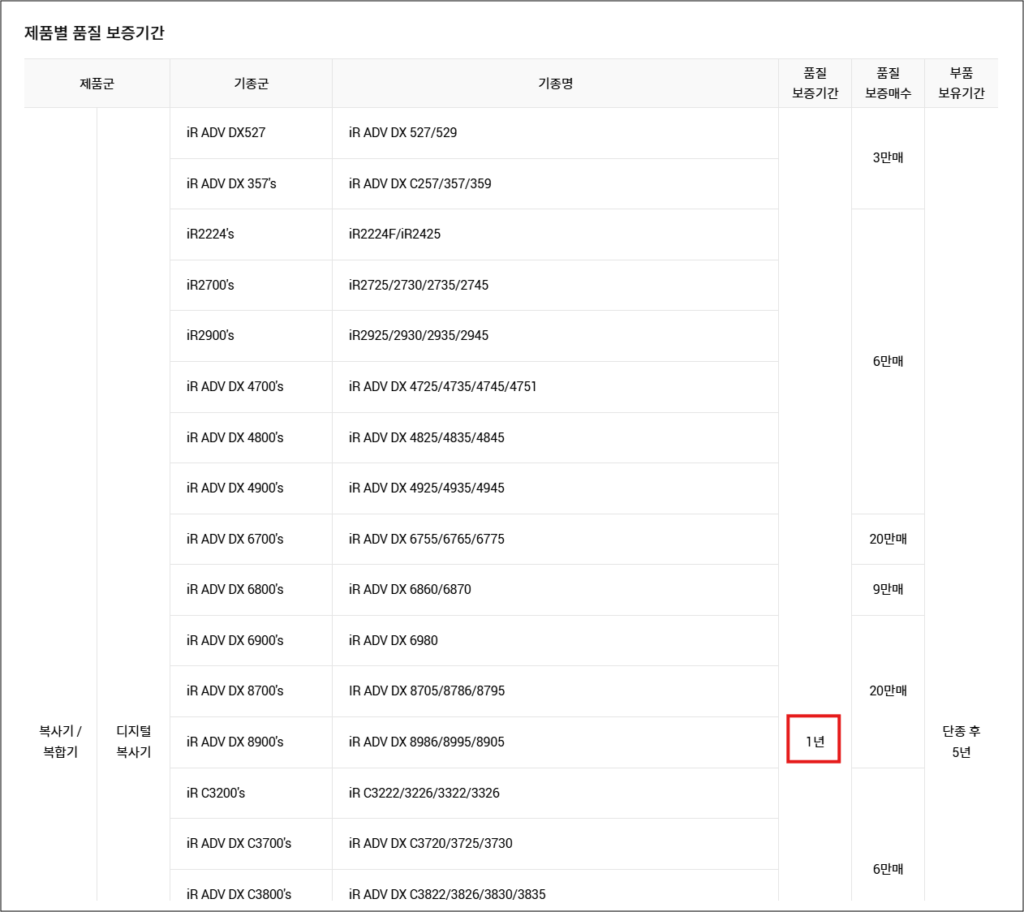Image resolution: width=1024 pixels, height=912 pixels.
Task: Click model name 'iR ADV DX 6980'
Action: [x=393, y=640]
